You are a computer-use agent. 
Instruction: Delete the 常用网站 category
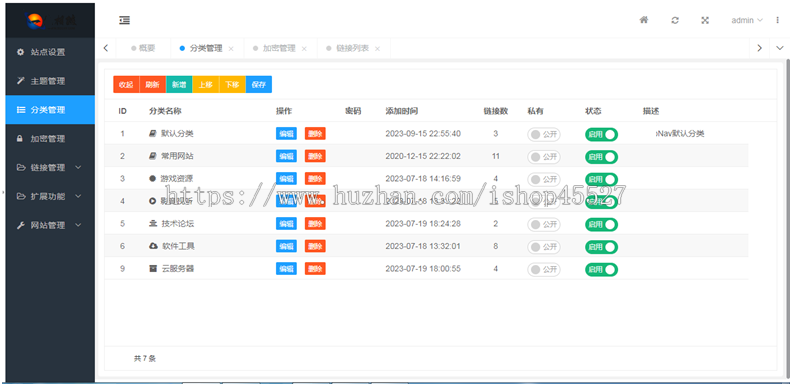tap(315, 156)
